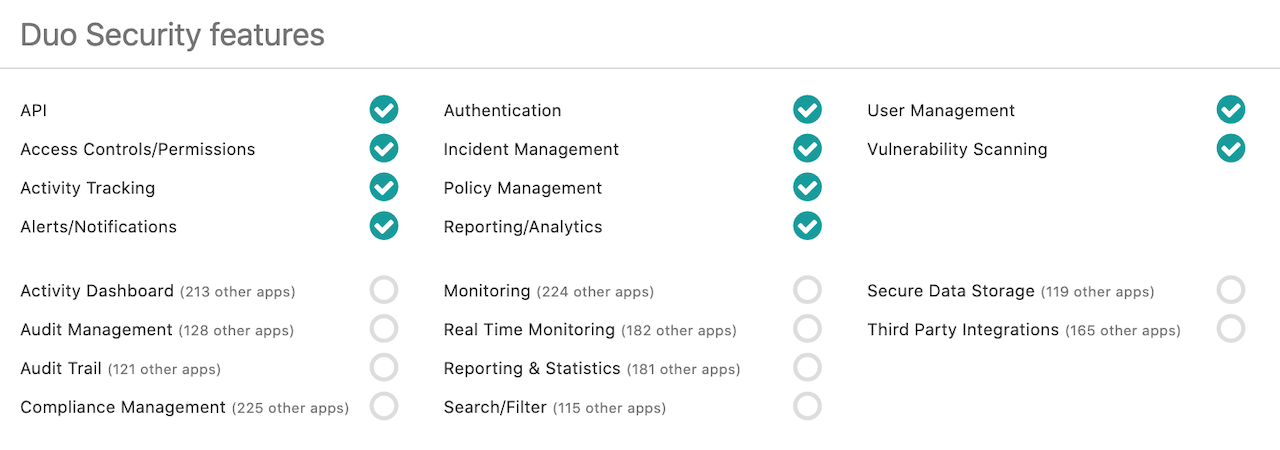Click the Audit Management label
Screen dimensions: 1280x450
(x=96, y=330)
